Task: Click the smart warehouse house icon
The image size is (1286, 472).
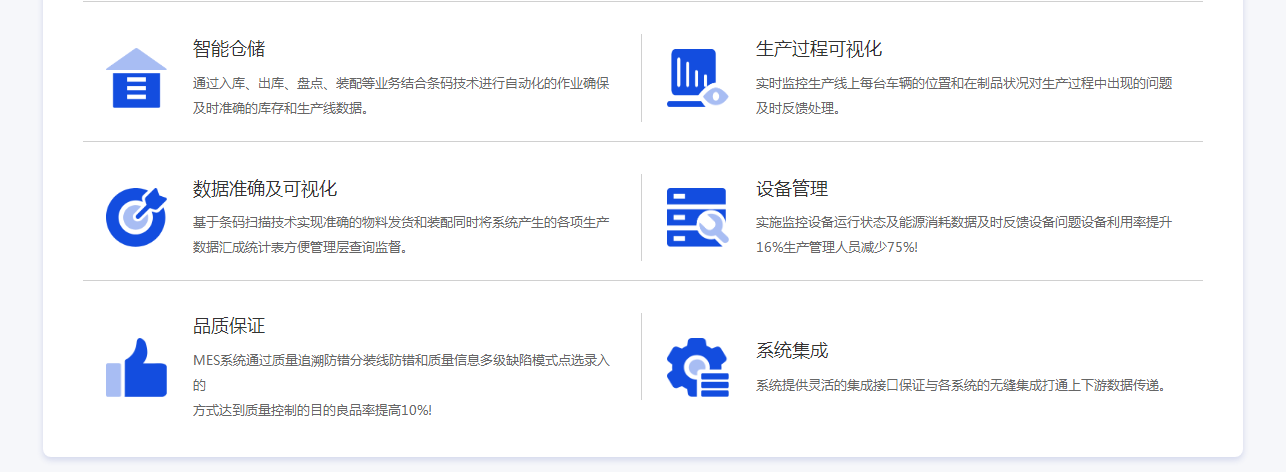Action: [136, 78]
